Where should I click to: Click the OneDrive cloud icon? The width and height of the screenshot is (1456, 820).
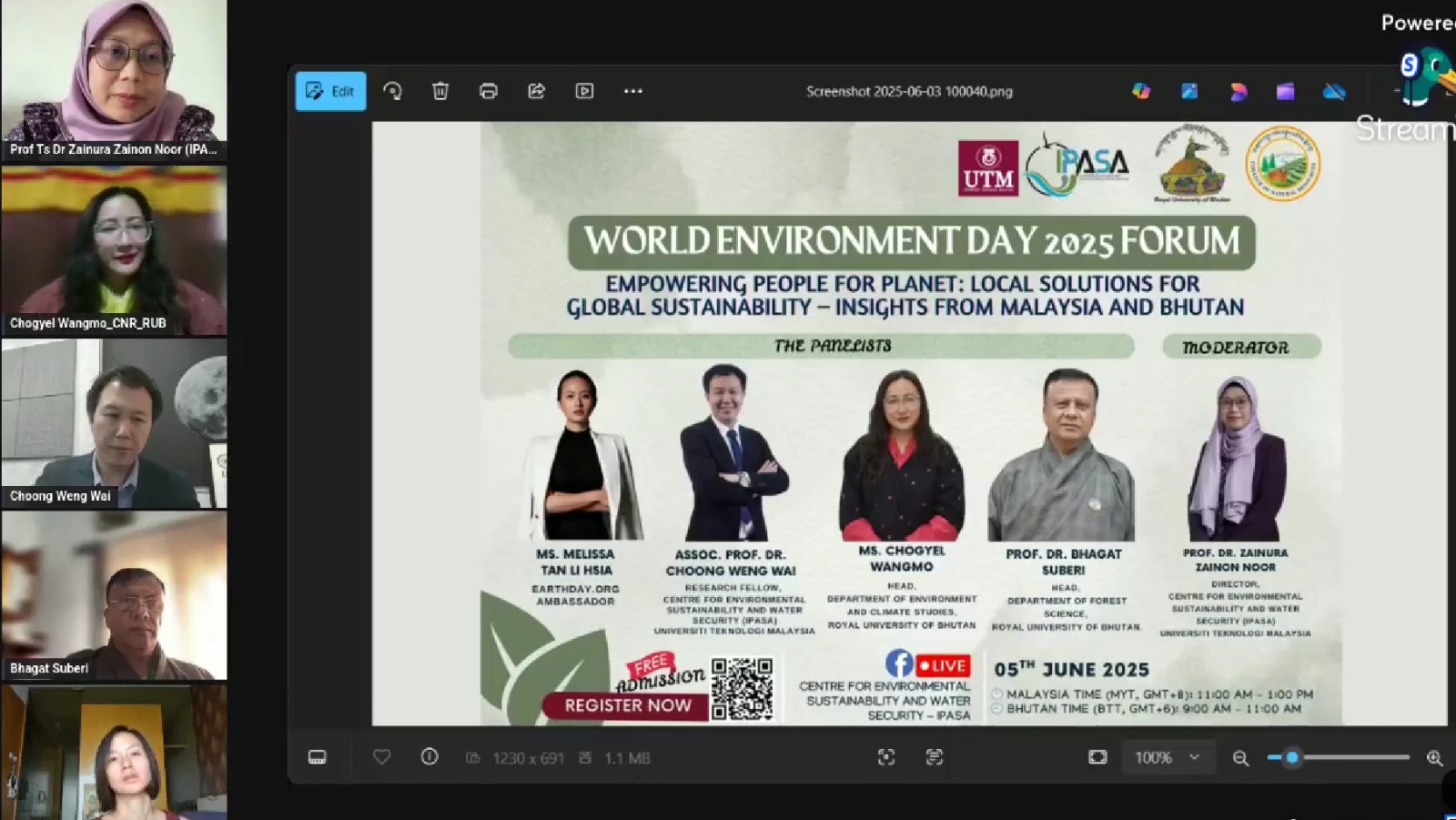coord(1334,91)
